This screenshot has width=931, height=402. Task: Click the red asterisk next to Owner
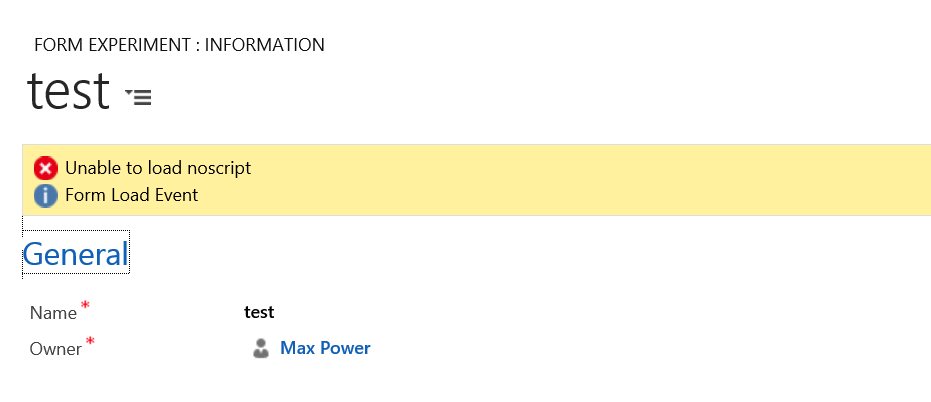click(90, 342)
